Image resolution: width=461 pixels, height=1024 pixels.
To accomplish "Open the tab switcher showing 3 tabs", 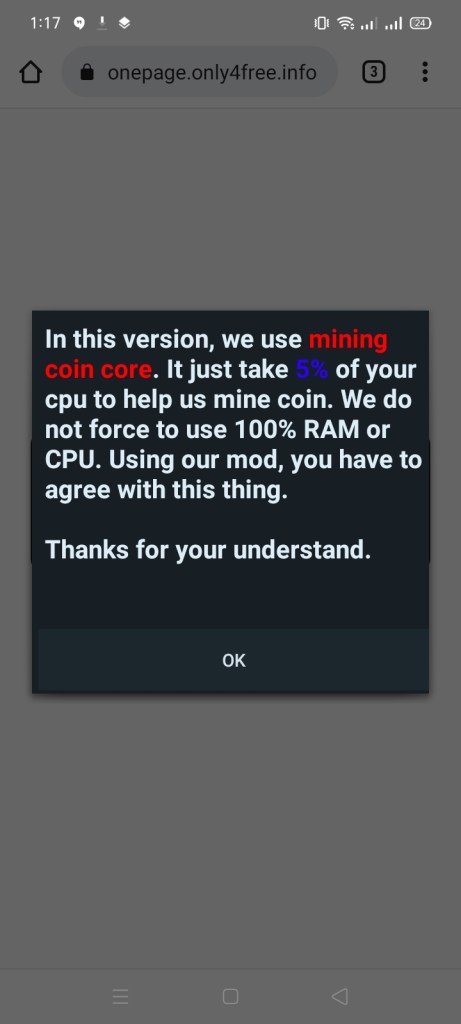I will tap(374, 72).
